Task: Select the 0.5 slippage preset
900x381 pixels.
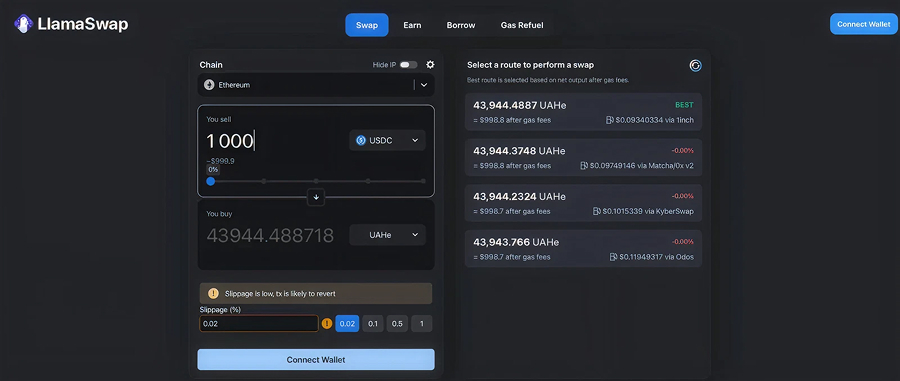Action: point(397,324)
